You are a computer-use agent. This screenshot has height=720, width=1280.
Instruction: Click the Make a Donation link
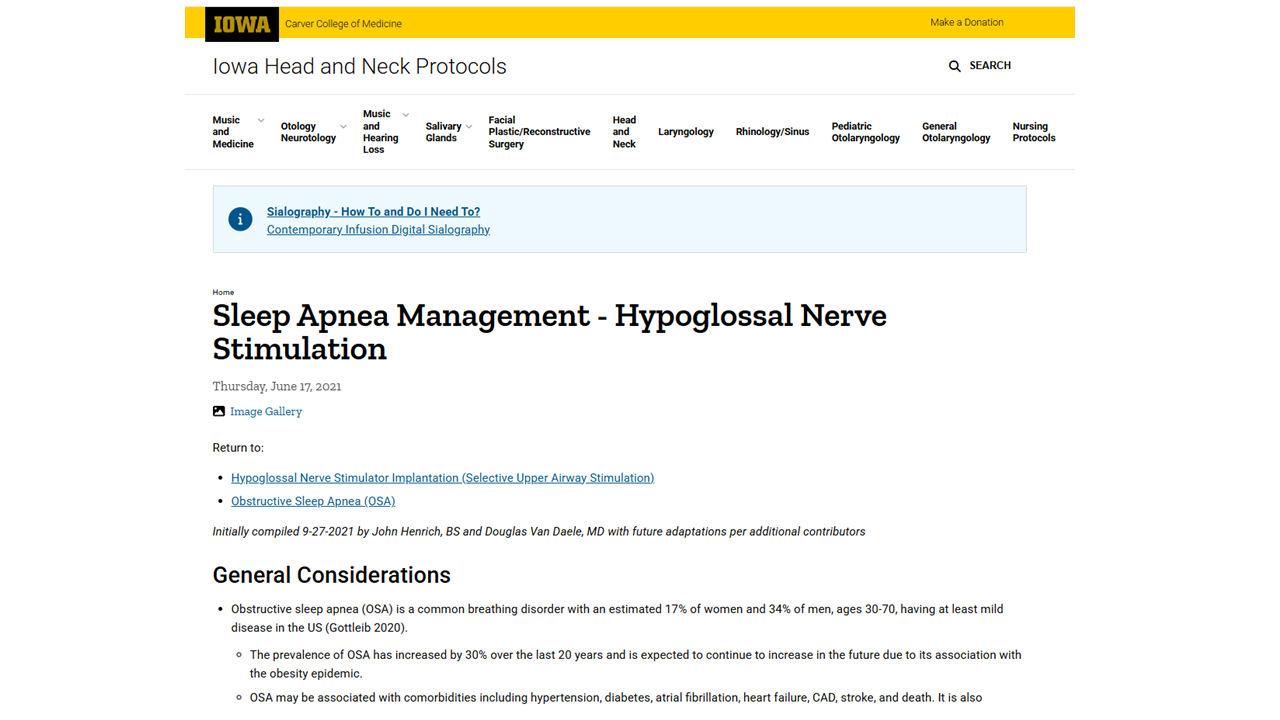pyautogui.click(x=966, y=22)
